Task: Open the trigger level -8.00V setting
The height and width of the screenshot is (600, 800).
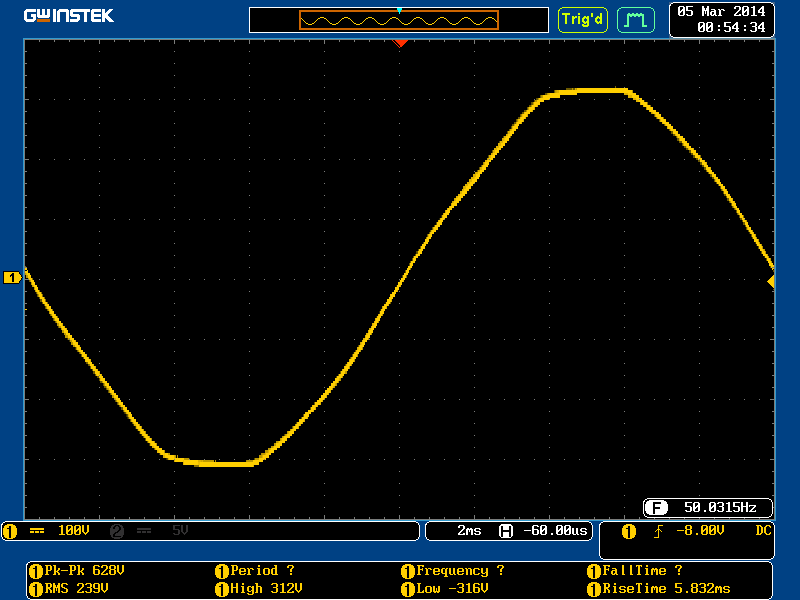Action: 699,531
